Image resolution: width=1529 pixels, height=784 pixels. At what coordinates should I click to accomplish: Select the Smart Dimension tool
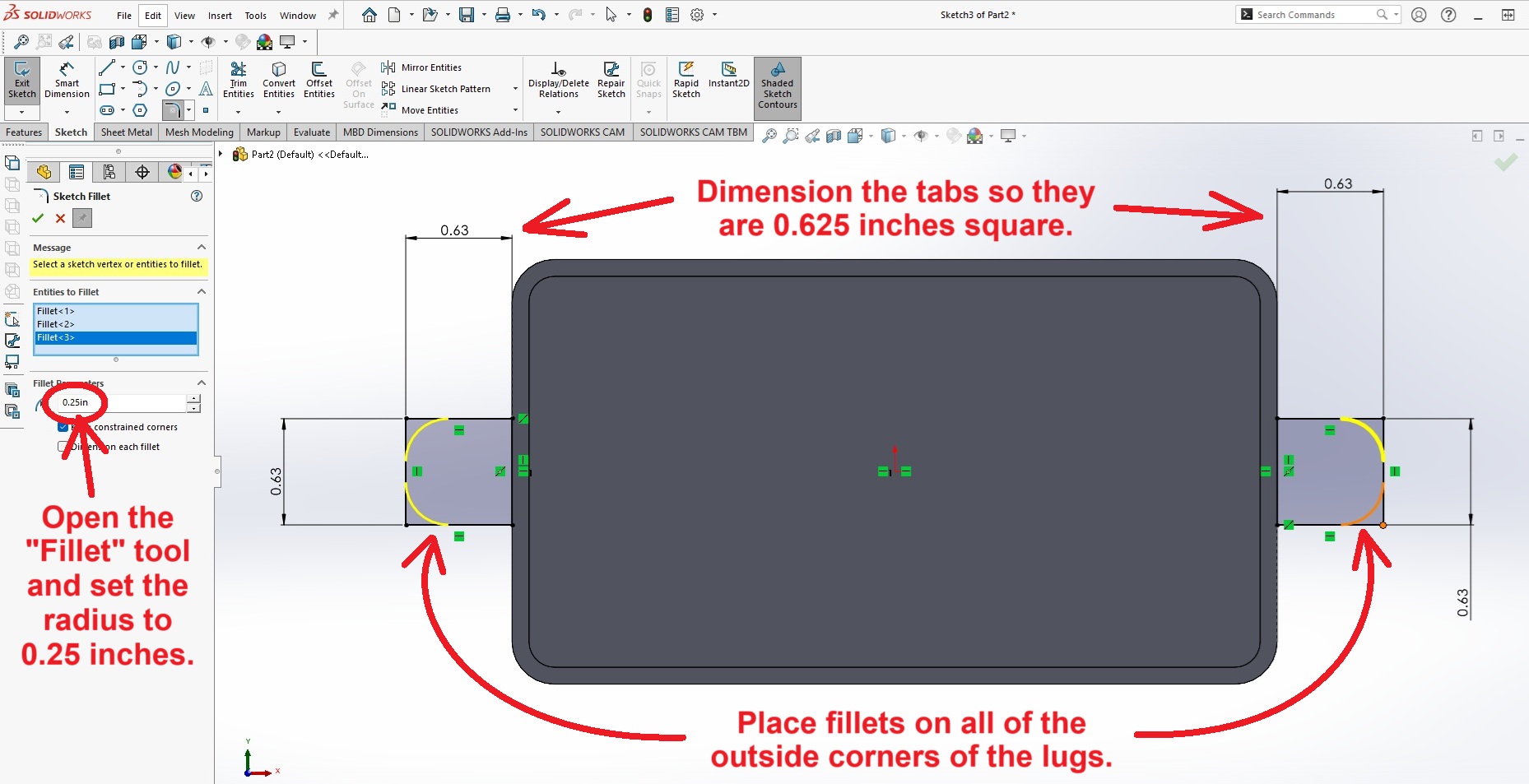[x=67, y=81]
